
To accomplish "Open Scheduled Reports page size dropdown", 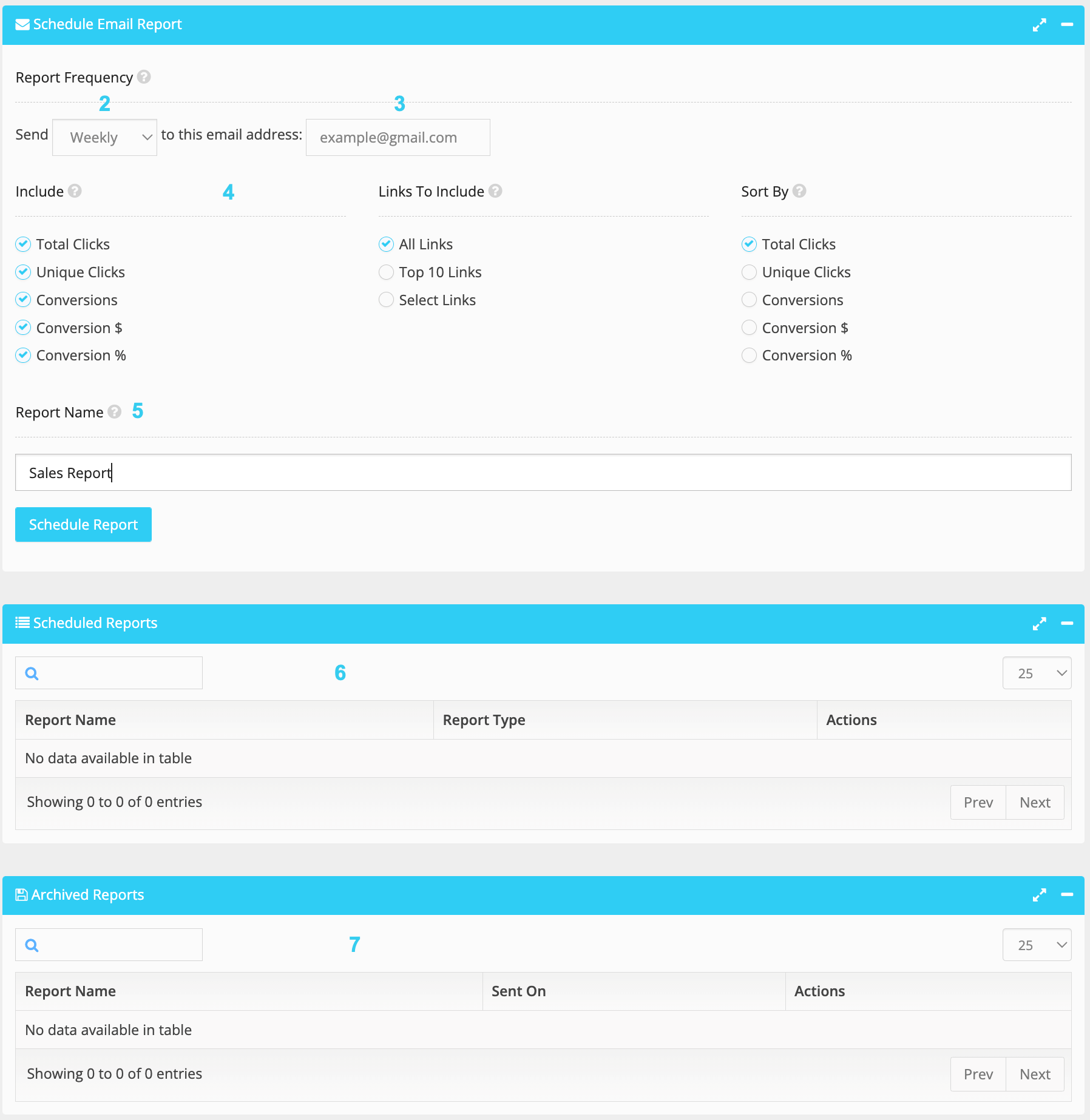I will 1037,673.
